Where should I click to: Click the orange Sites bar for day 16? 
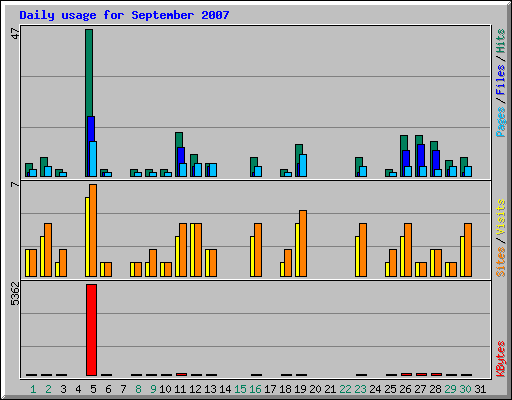(258, 250)
